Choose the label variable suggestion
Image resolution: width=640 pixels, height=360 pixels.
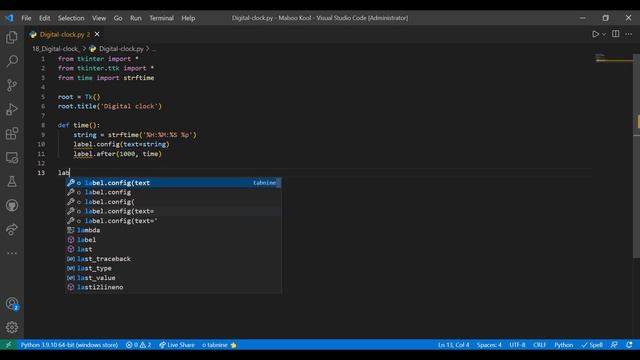click(x=173, y=240)
